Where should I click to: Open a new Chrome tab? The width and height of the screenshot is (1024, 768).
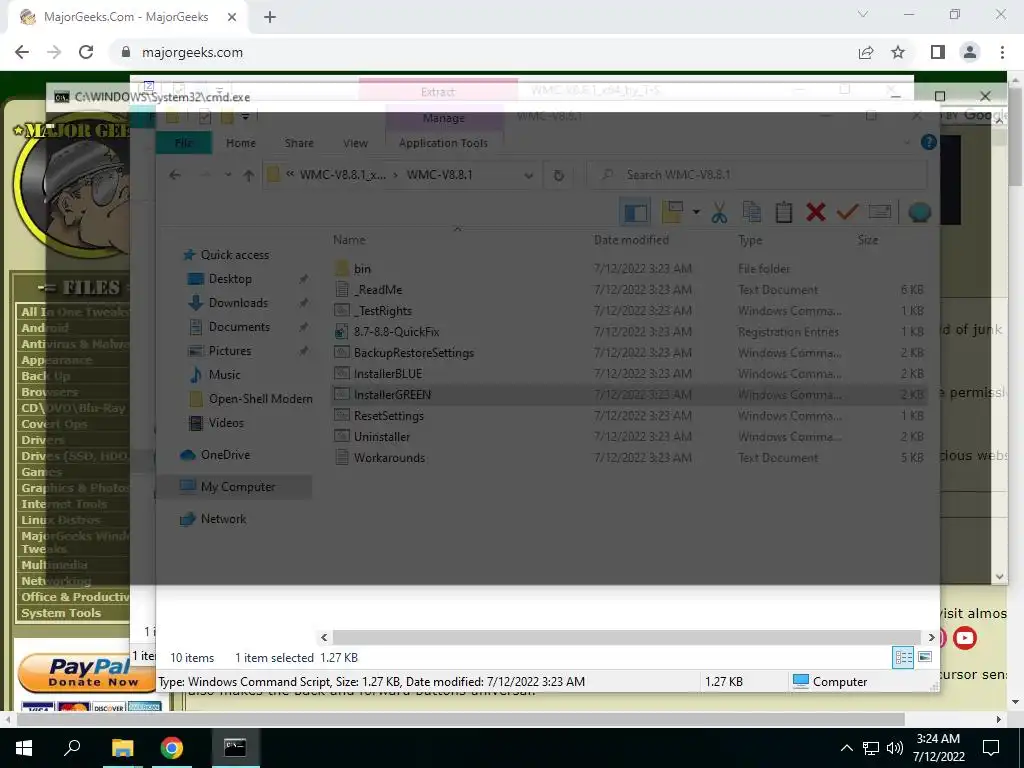pyautogui.click(x=270, y=17)
